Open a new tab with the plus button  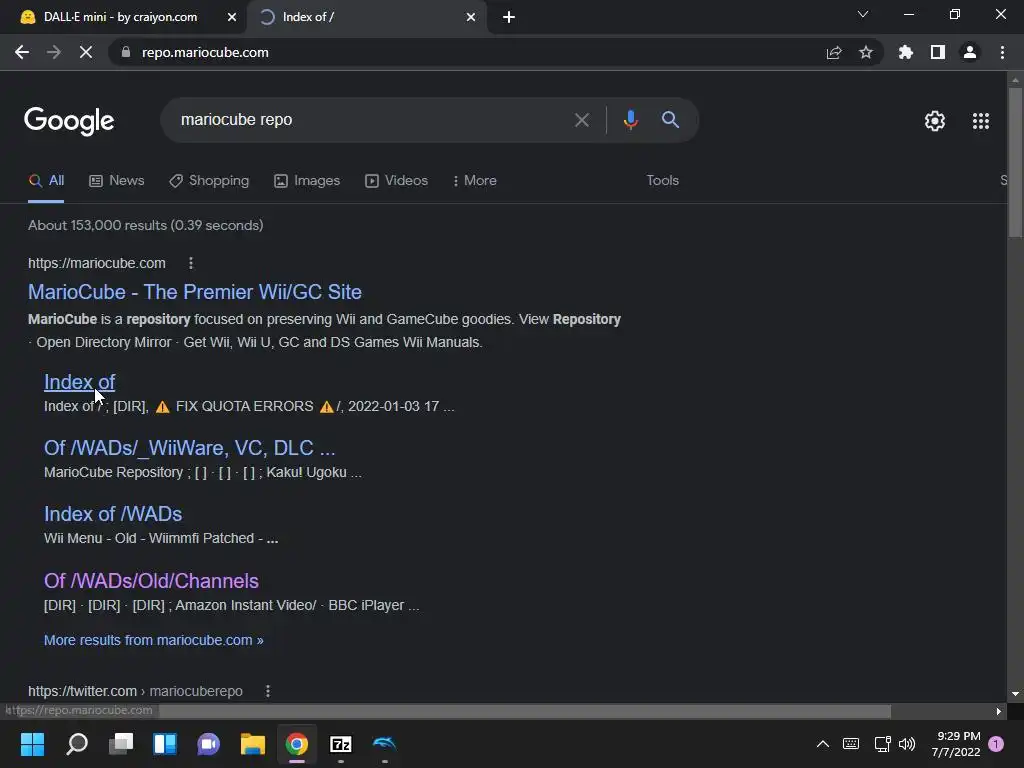click(x=509, y=17)
